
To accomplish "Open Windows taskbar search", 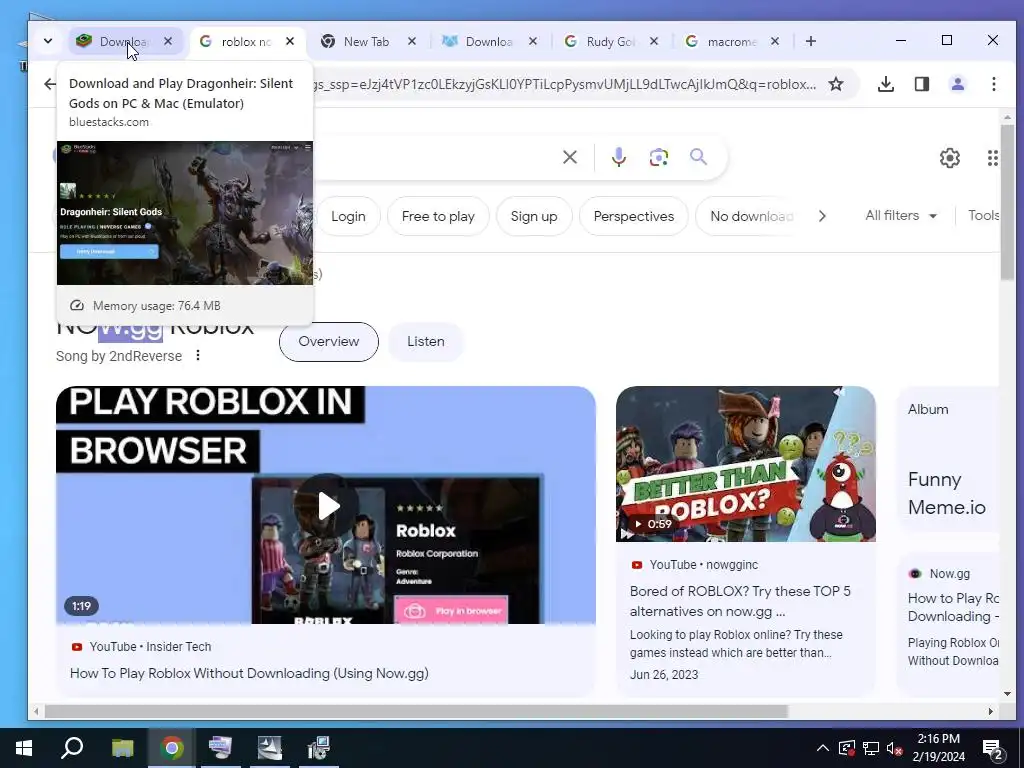I will (x=72, y=748).
